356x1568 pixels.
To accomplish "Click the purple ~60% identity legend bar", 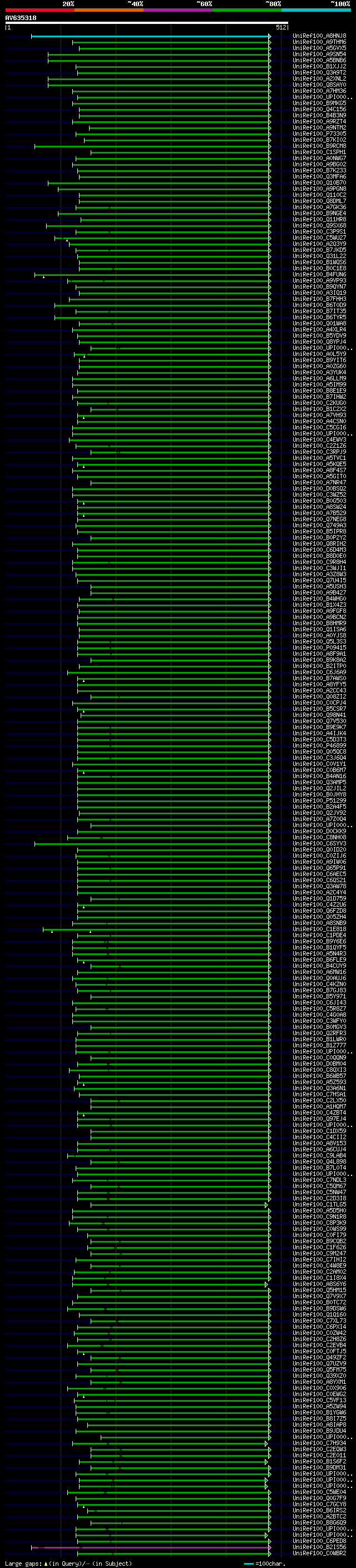I will point(179,10).
